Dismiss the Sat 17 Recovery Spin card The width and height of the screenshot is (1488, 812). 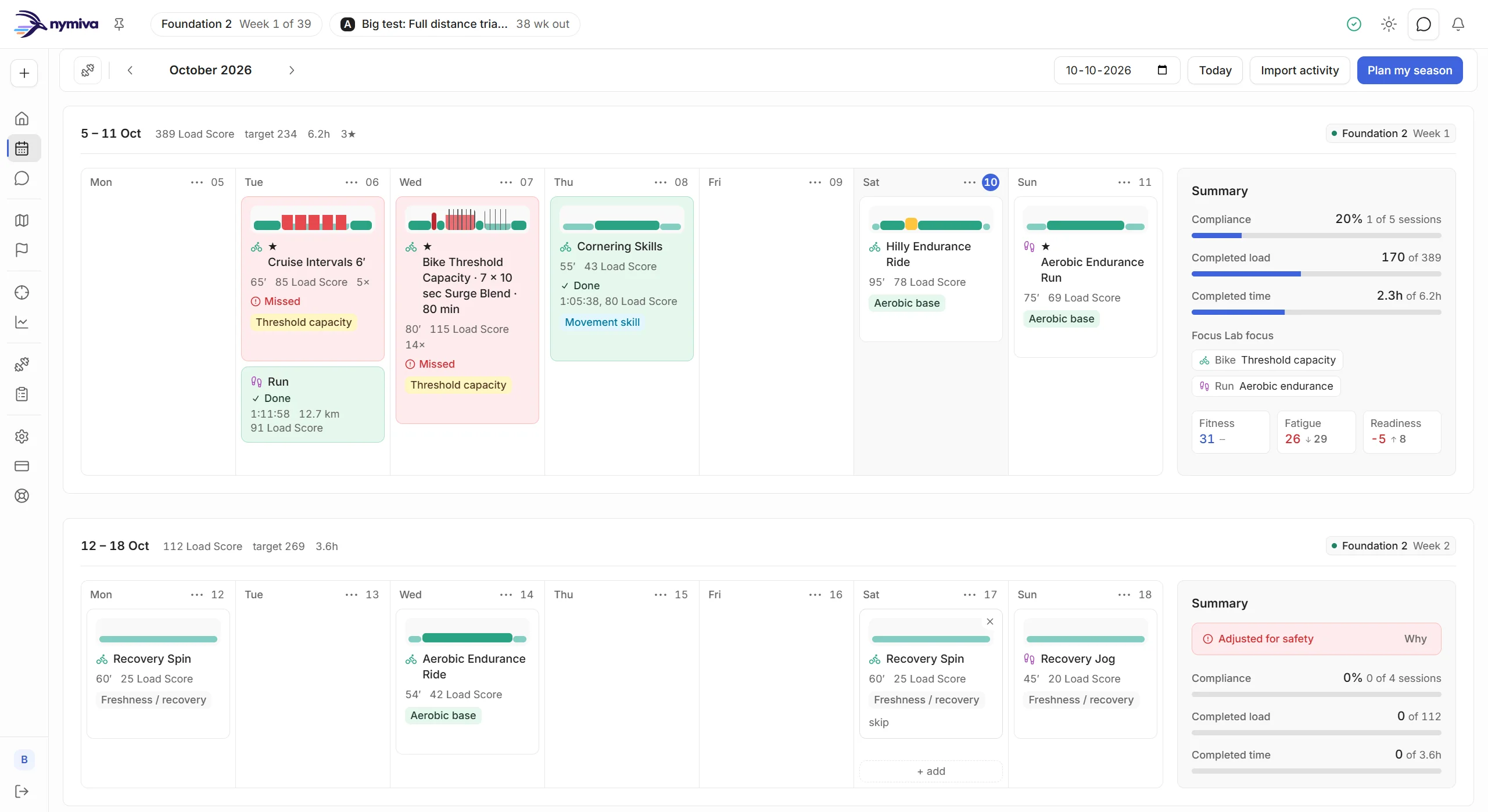(990, 621)
